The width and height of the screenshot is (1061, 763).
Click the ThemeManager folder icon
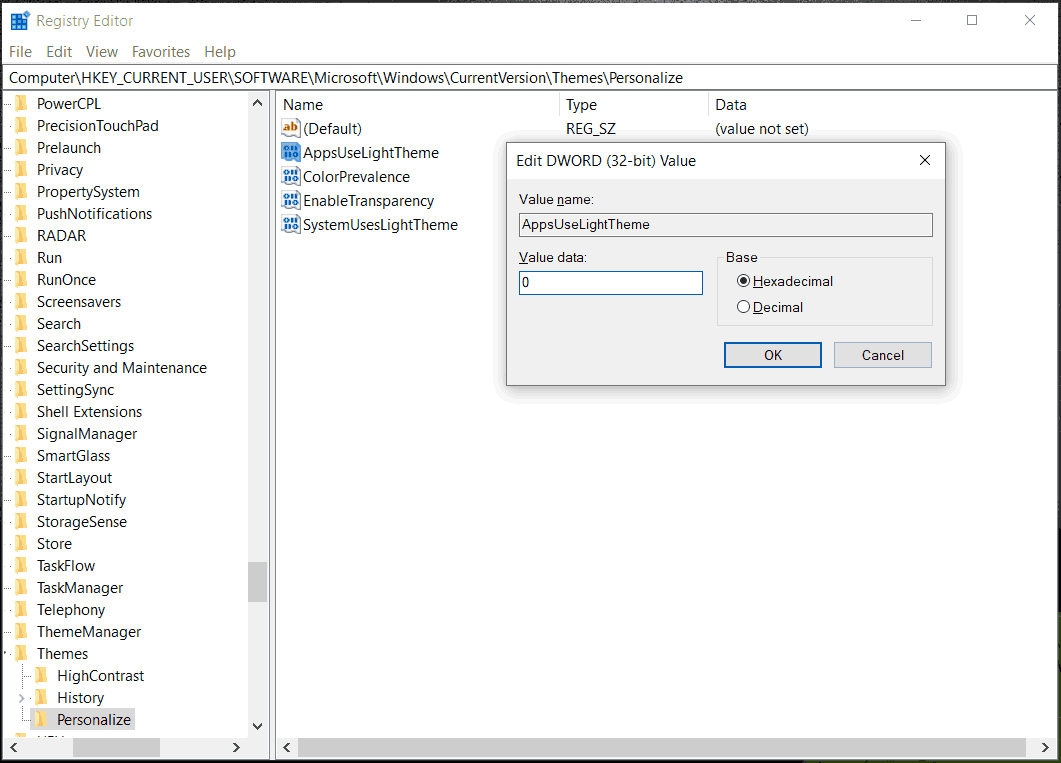pos(22,632)
